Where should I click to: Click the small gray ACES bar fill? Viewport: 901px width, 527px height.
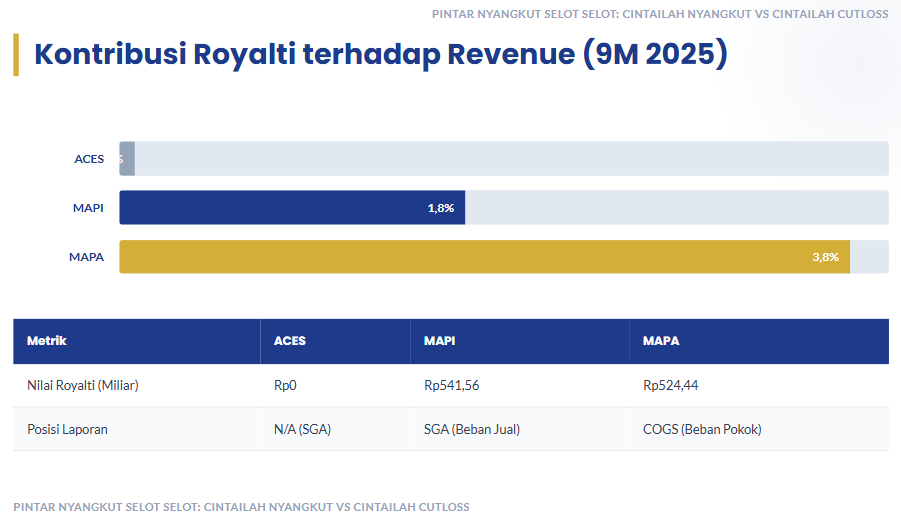point(127,159)
